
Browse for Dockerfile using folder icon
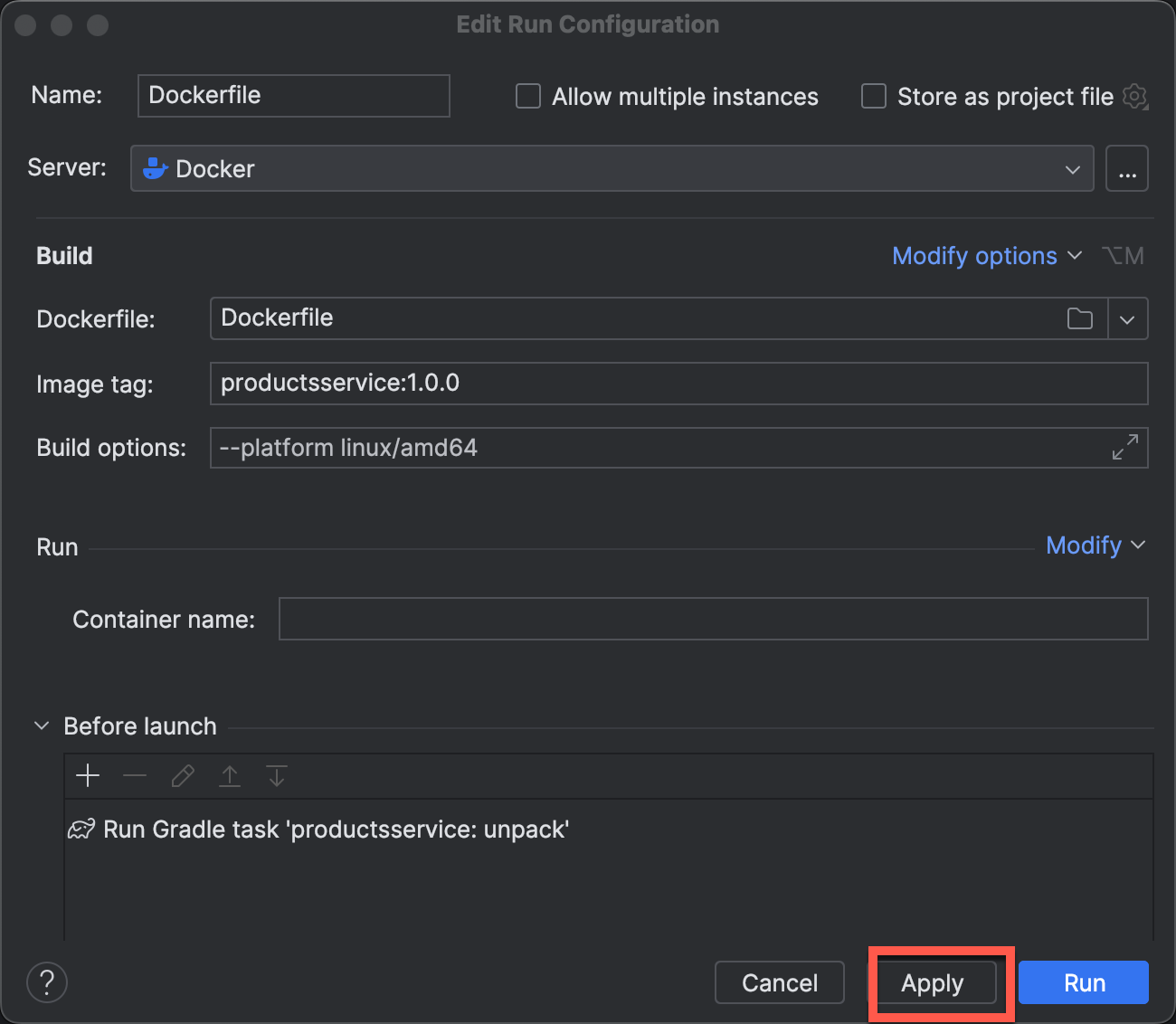(x=1080, y=318)
